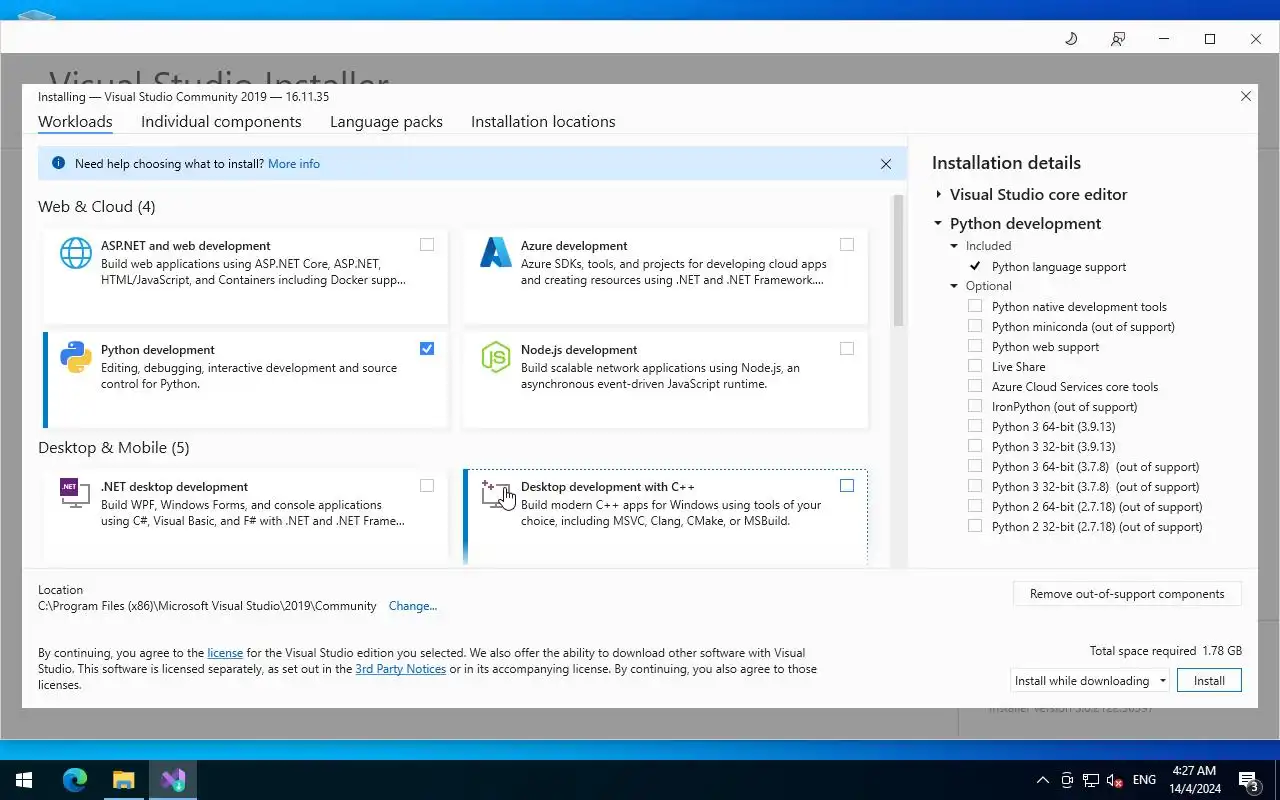Open Microsoft Edge from taskbar
The height and width of the screenshot is (800, 1280).
click(x=75, y=780)
